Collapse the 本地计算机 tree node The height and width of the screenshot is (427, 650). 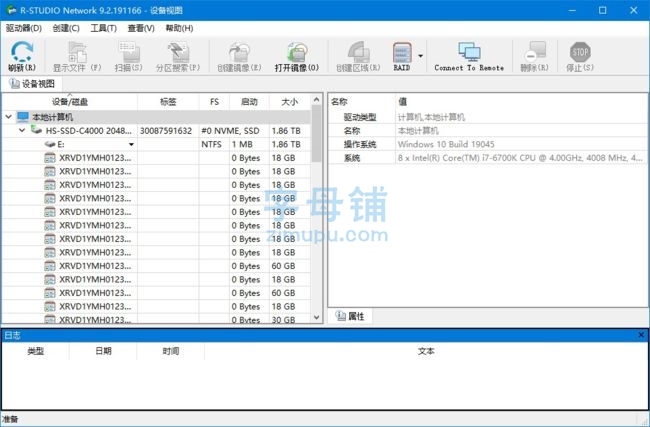[x=9, y=117]
